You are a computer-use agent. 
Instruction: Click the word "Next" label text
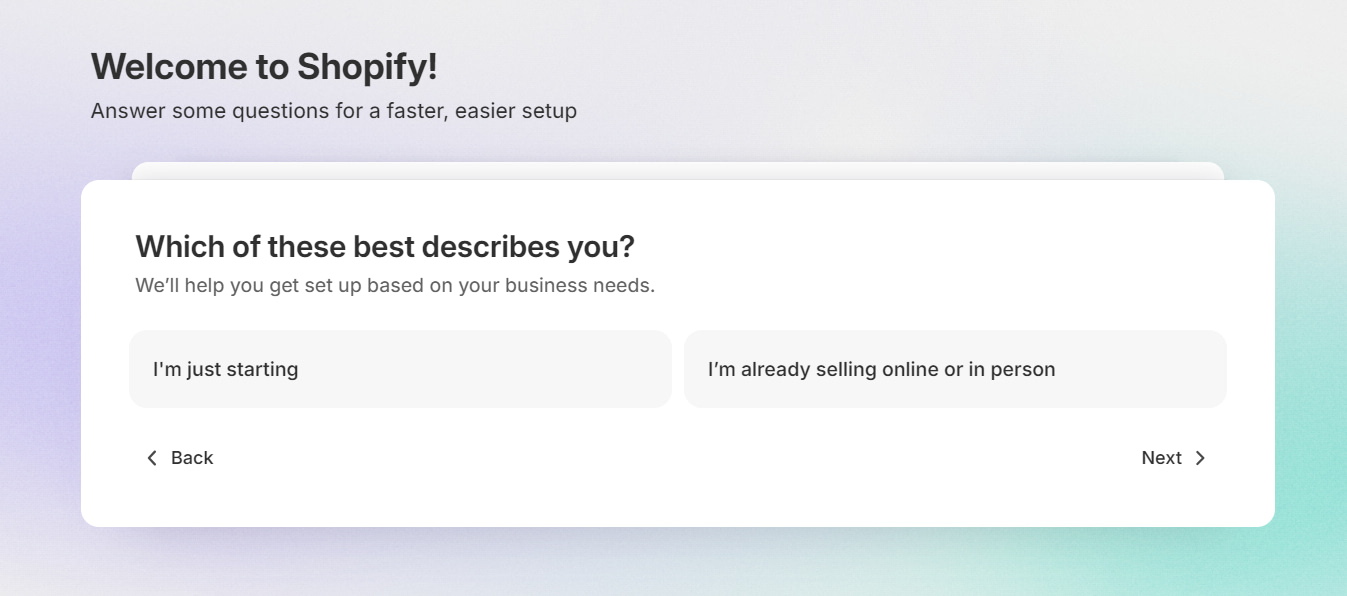(x=1161, y=458)
